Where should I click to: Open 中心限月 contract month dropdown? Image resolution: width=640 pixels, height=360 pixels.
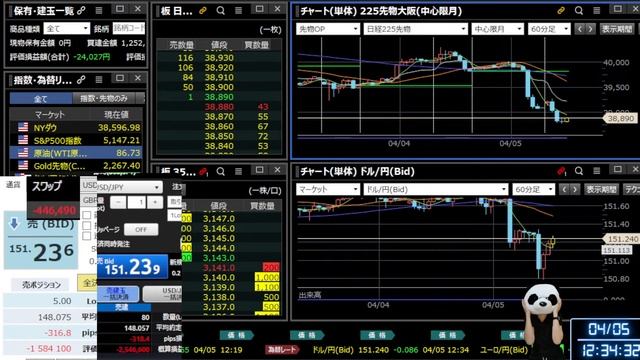[x=497, y=29]
